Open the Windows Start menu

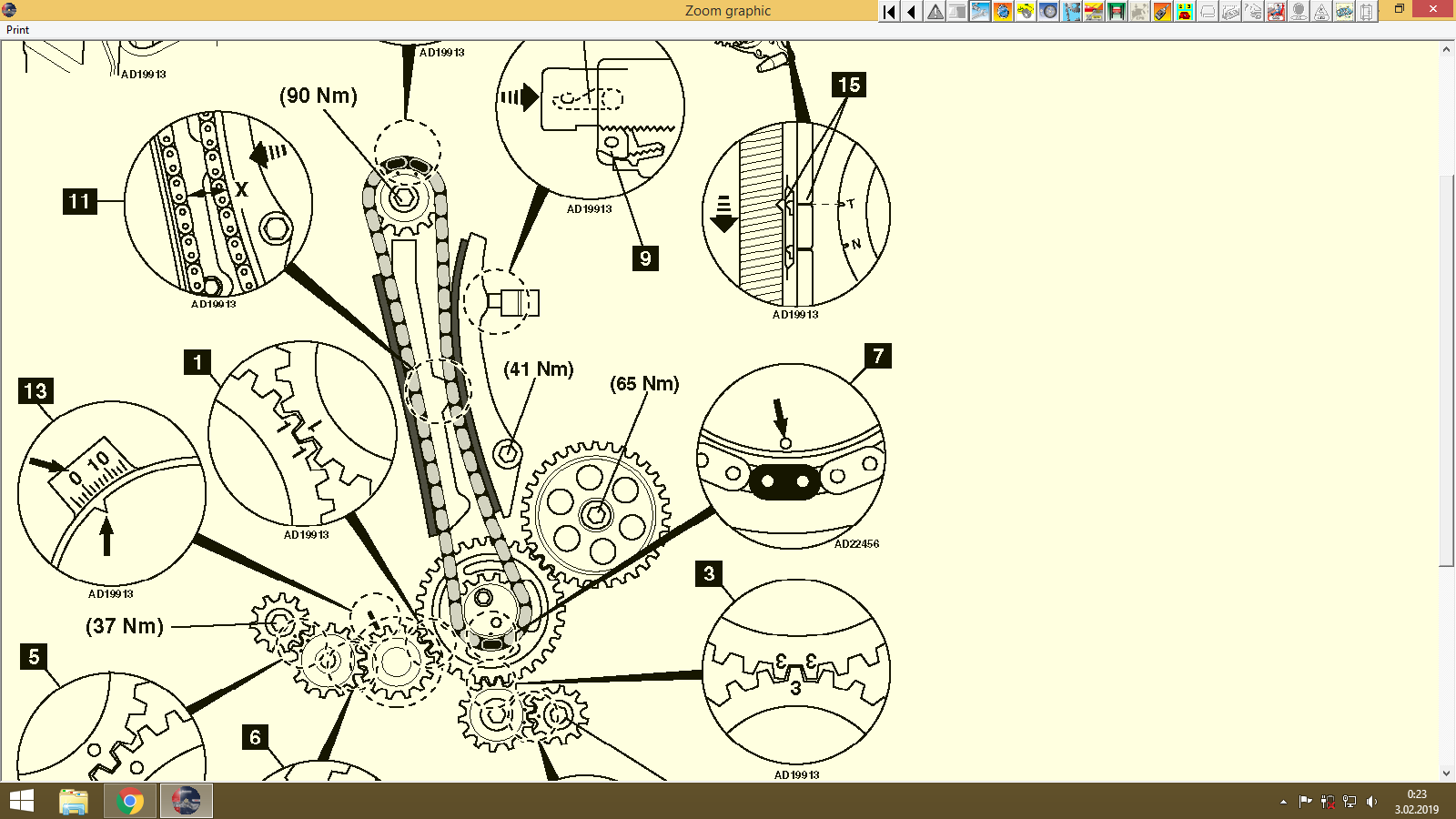pyautogui.click(x=20, y=802)
